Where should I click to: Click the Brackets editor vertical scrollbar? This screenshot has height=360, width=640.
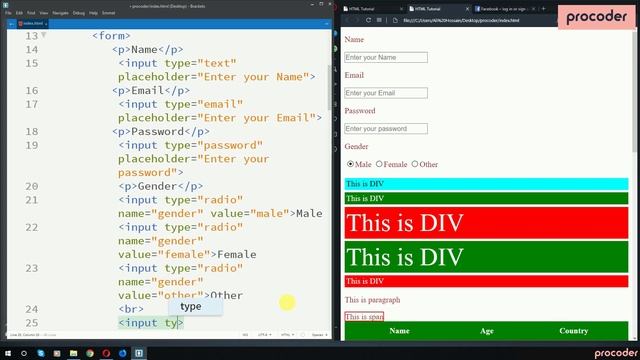pyautogui.click(x=330, y=88)
